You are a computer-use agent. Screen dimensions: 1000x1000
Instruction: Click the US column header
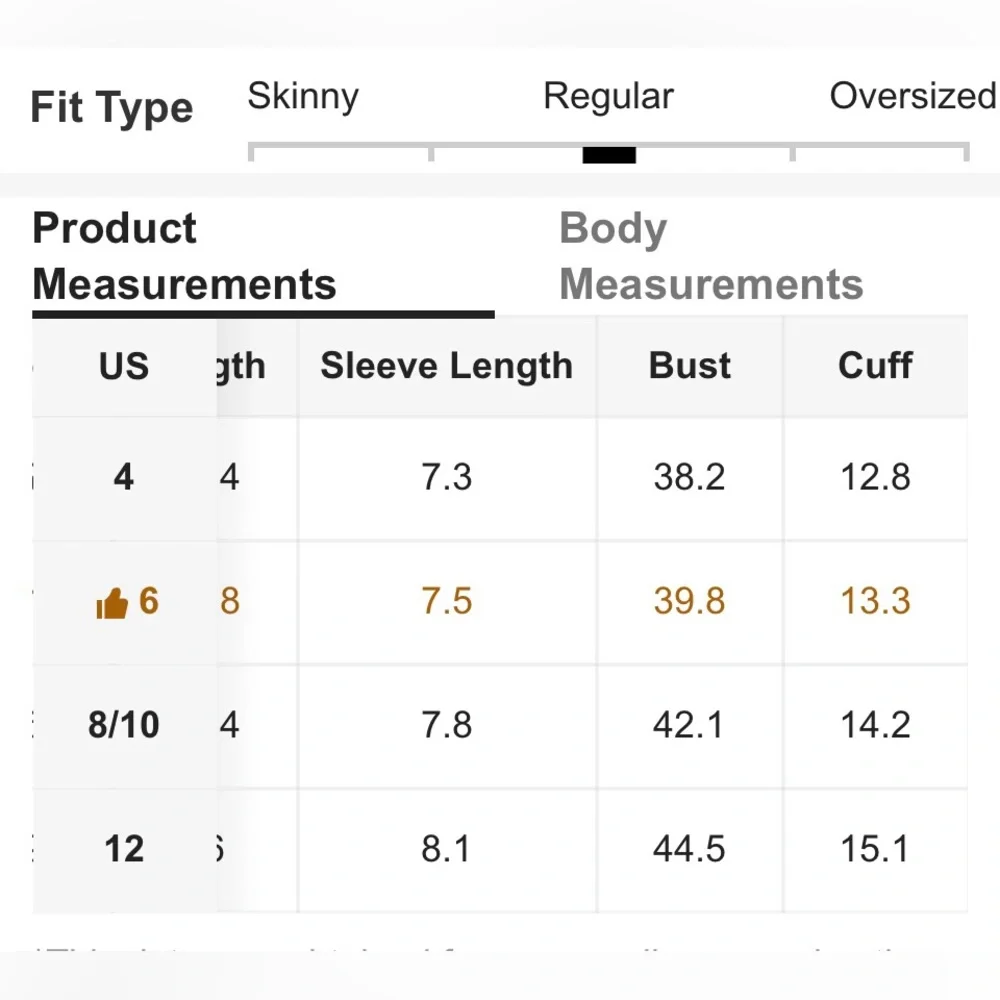[x=124, y=366]
